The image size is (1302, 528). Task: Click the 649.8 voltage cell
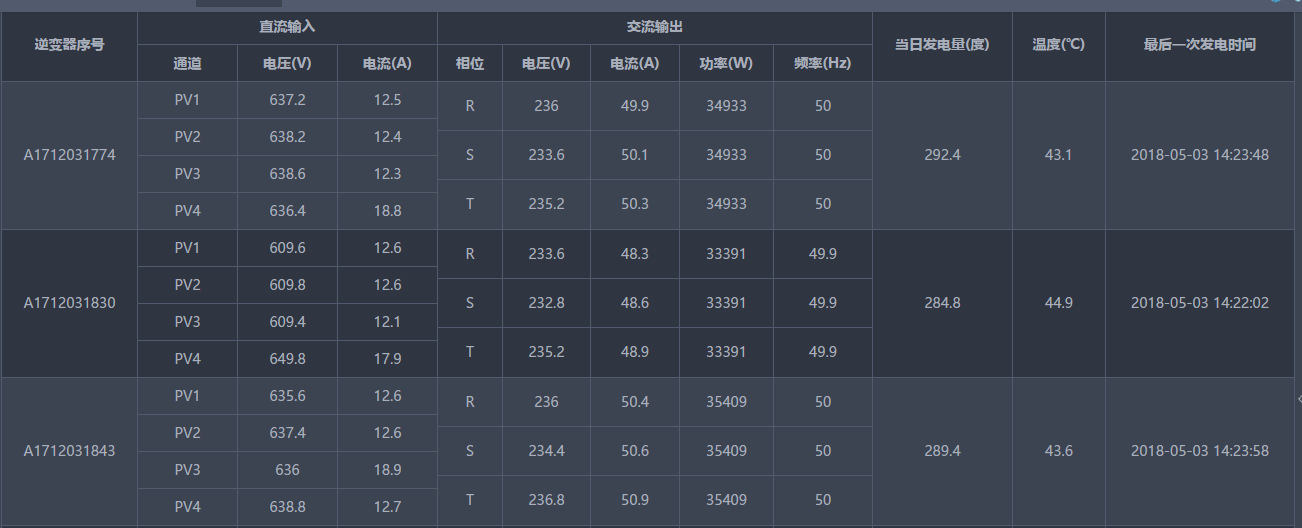tap(287, 359)
